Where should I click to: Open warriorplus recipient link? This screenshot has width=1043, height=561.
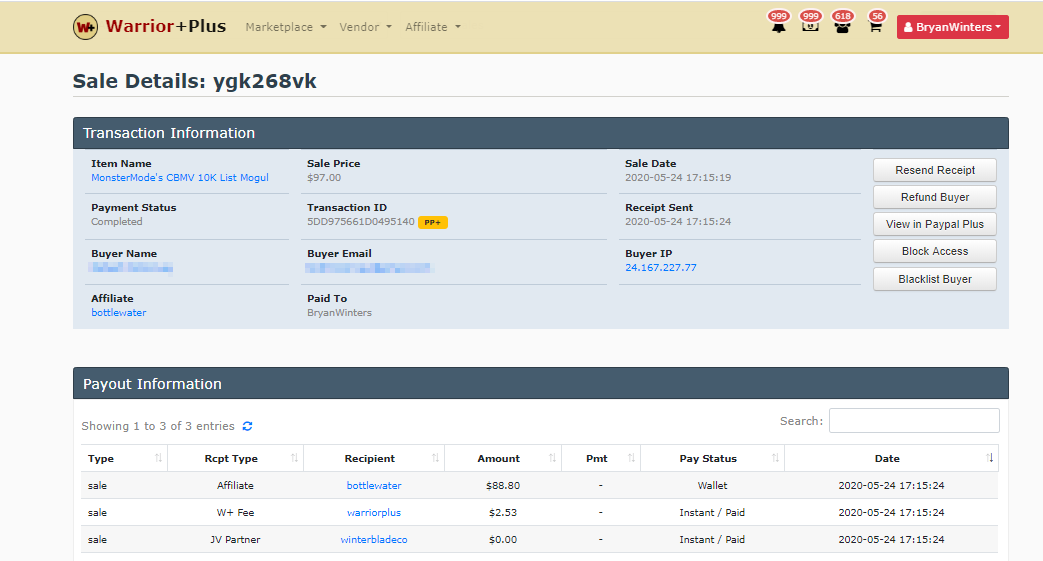pos(374,512)
